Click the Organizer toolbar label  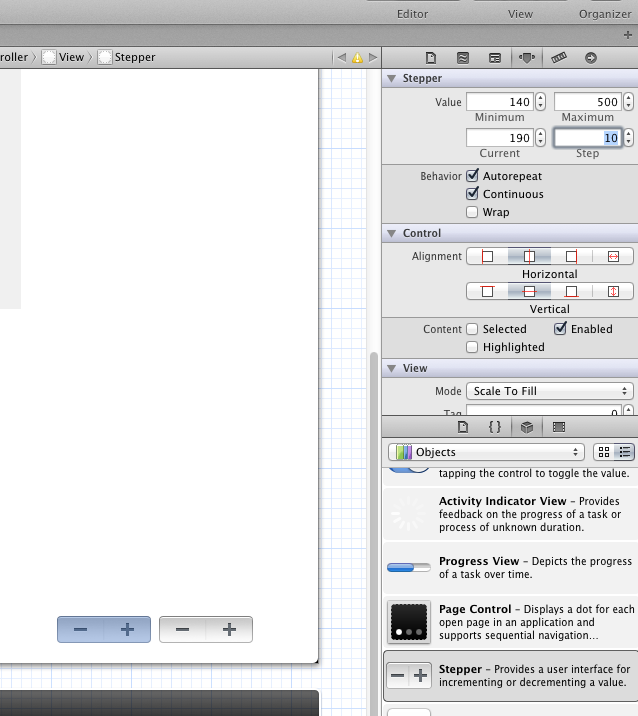click(x=605, y=14)
